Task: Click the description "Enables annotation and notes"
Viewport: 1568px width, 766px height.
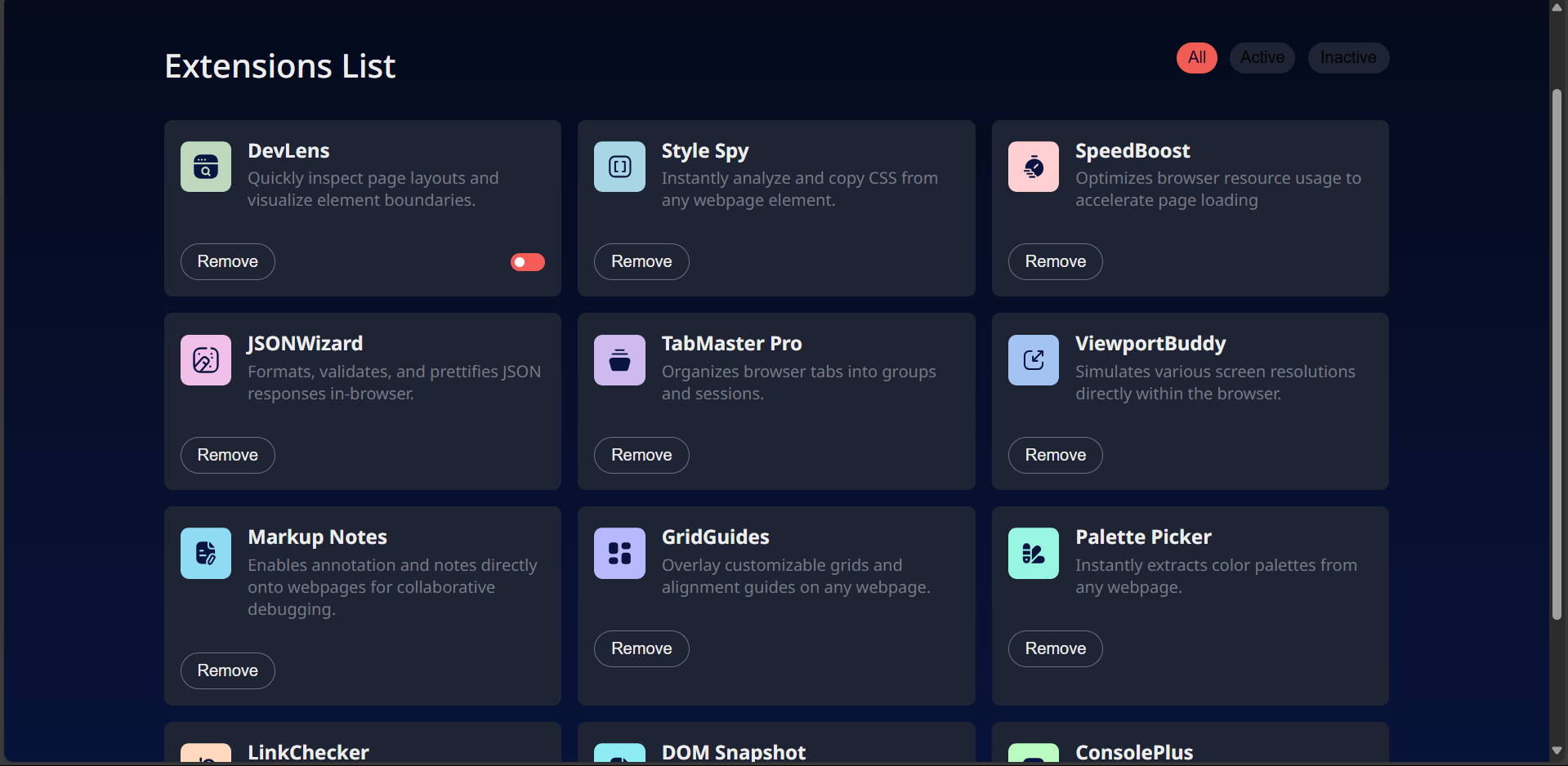Action: point(392,587)
